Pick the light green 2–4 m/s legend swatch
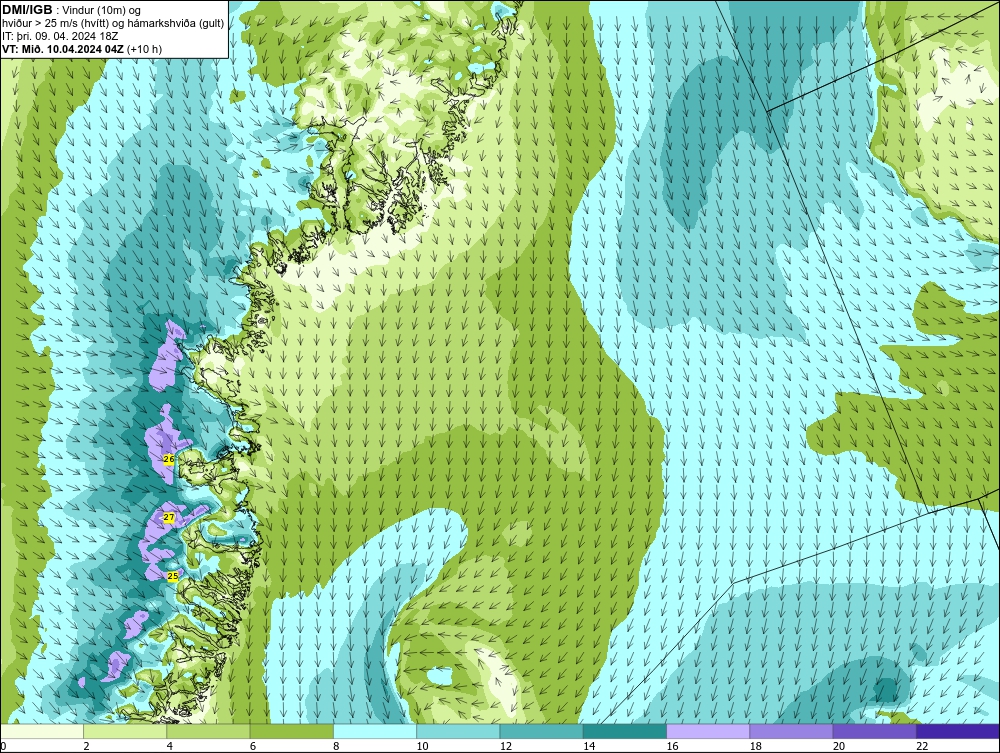Screen dimensions: 1000x753 coord(125,731)
